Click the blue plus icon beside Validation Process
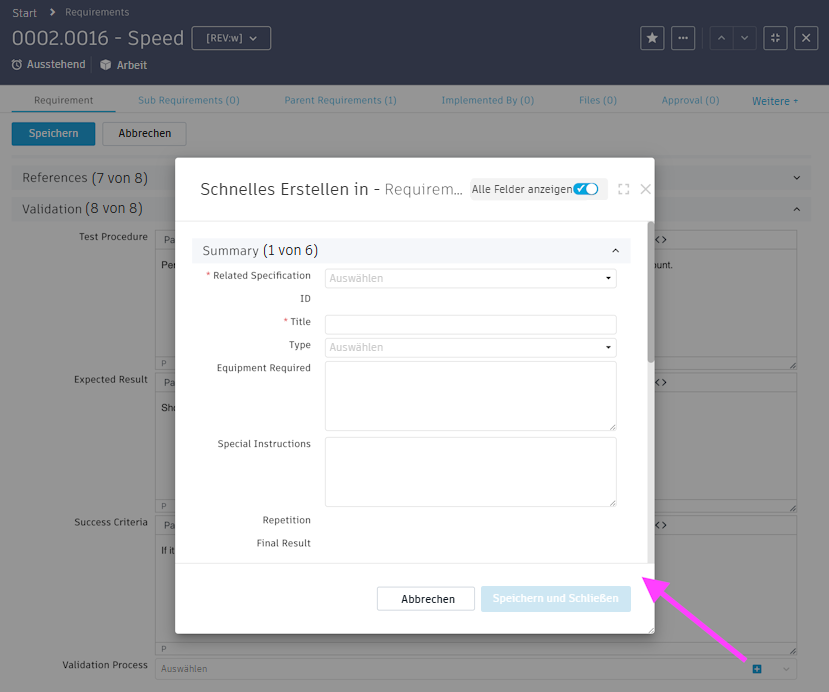This screenshot has width=829, height=692. pyautogui.click(x=757, y=669)
